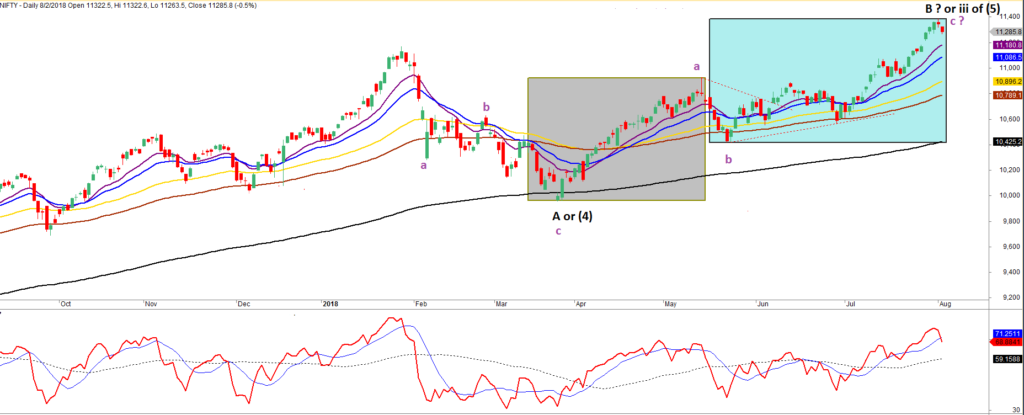Click the Dec label on time axis
Image resolution: width=1024 pixels, height=415 pixels.
pos(244,304)
